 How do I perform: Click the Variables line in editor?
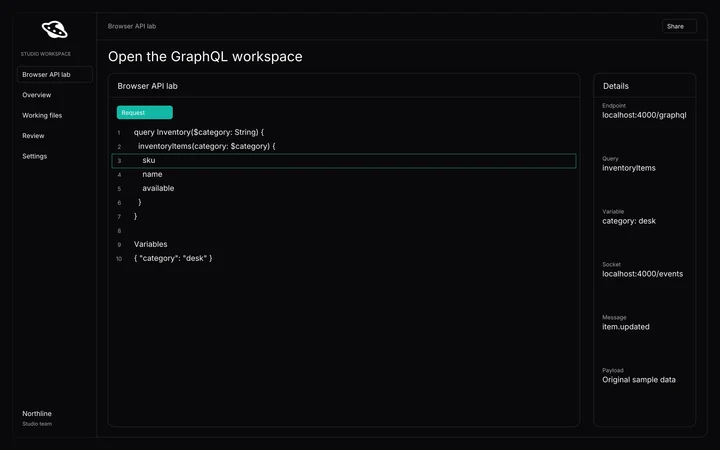(151, 244)
